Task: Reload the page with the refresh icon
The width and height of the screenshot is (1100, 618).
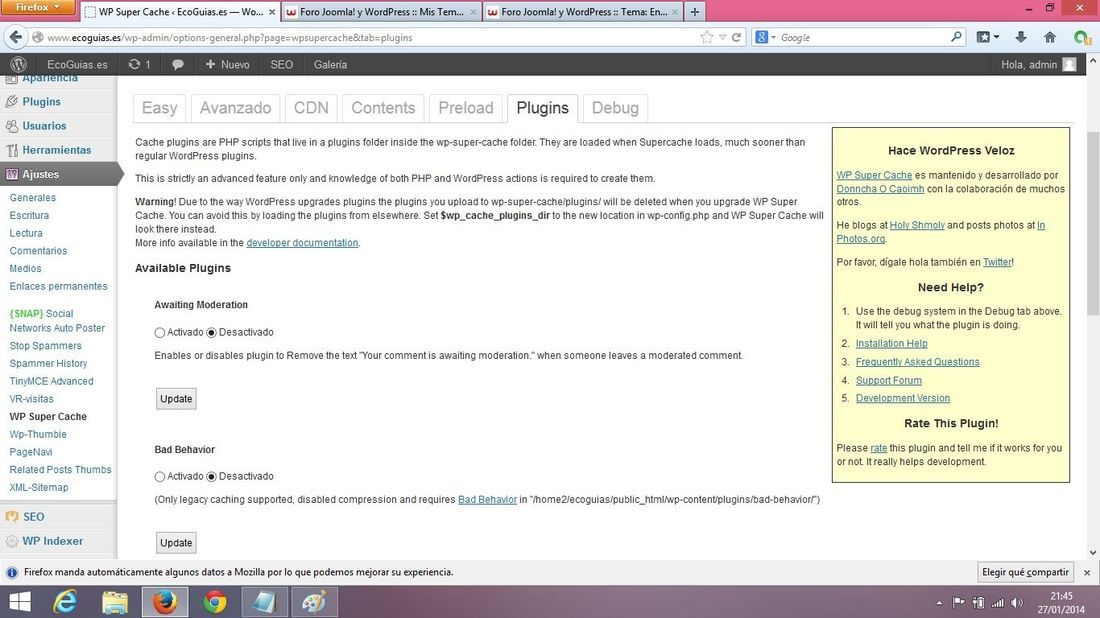Action: (736, 37)
